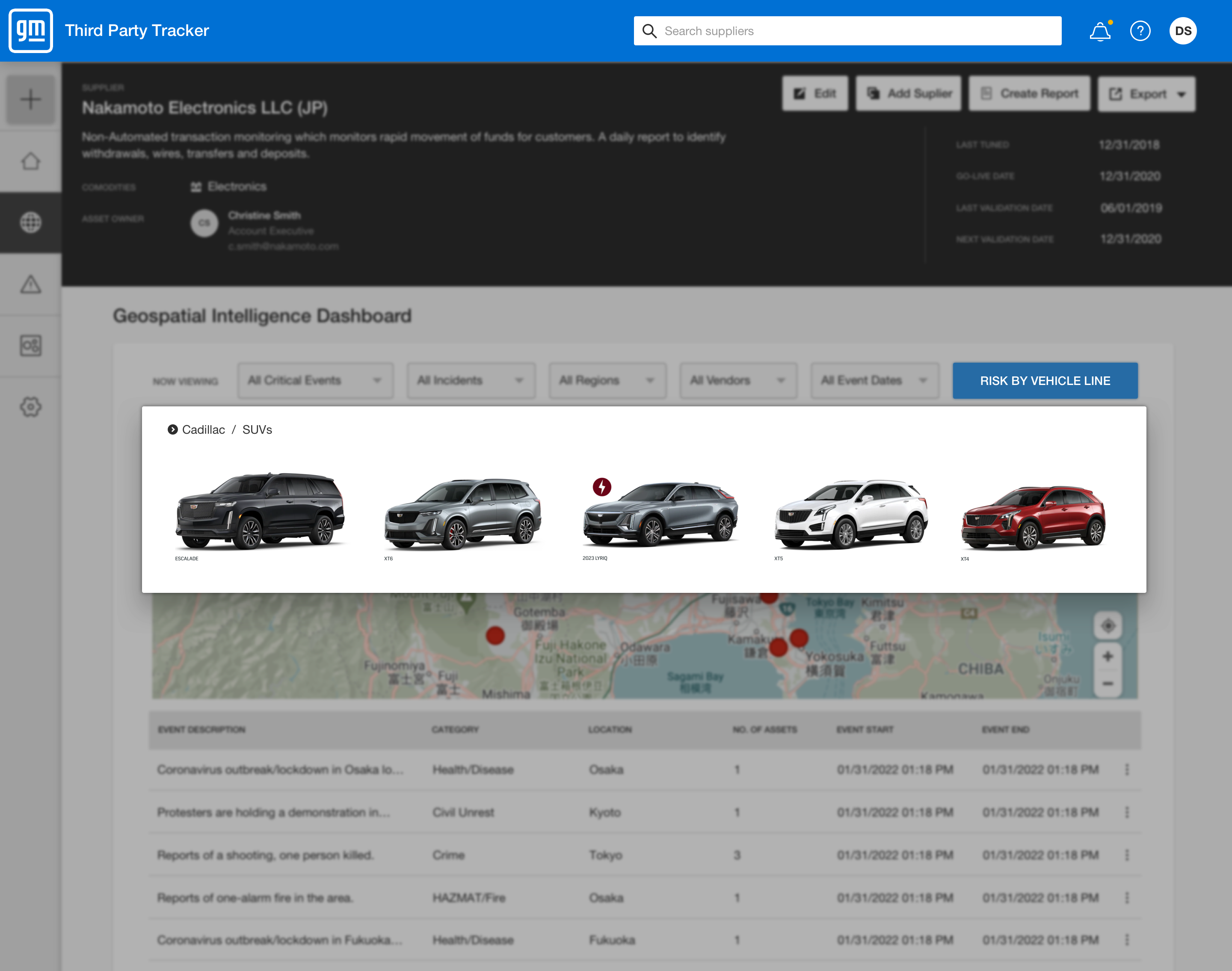Screen dimensions: 1232x971
Task: Click 'Reports of a shooting, one person killed.'
Action: 265,855
